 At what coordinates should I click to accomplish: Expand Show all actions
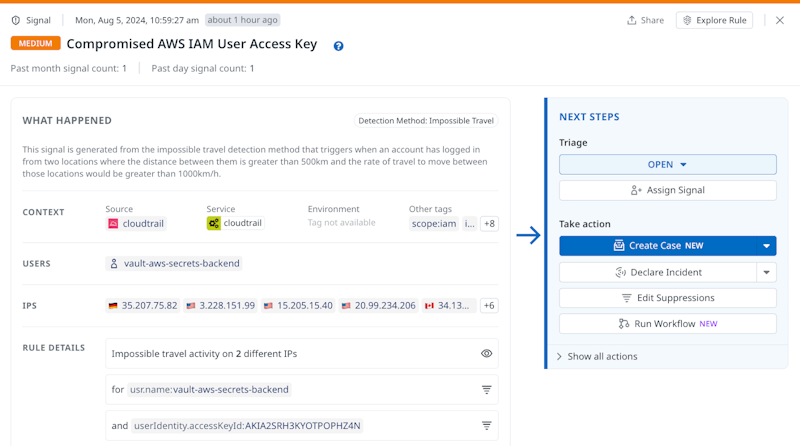coord(602,356)
